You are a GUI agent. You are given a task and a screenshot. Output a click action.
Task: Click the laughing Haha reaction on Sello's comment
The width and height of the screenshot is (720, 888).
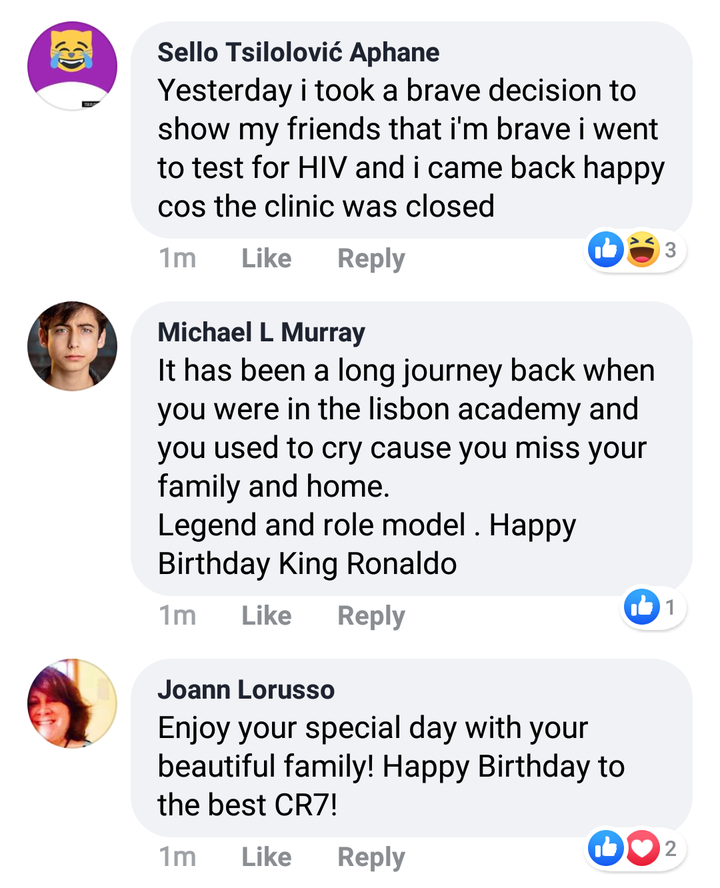pos(642,249)
